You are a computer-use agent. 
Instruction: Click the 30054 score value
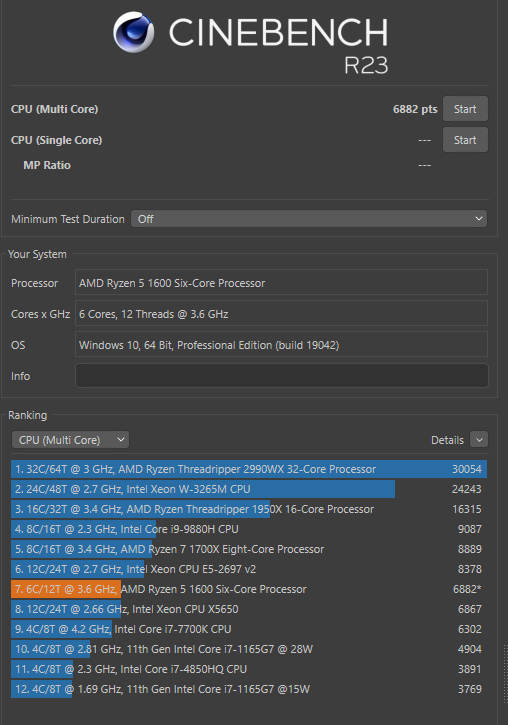(466, 469)
